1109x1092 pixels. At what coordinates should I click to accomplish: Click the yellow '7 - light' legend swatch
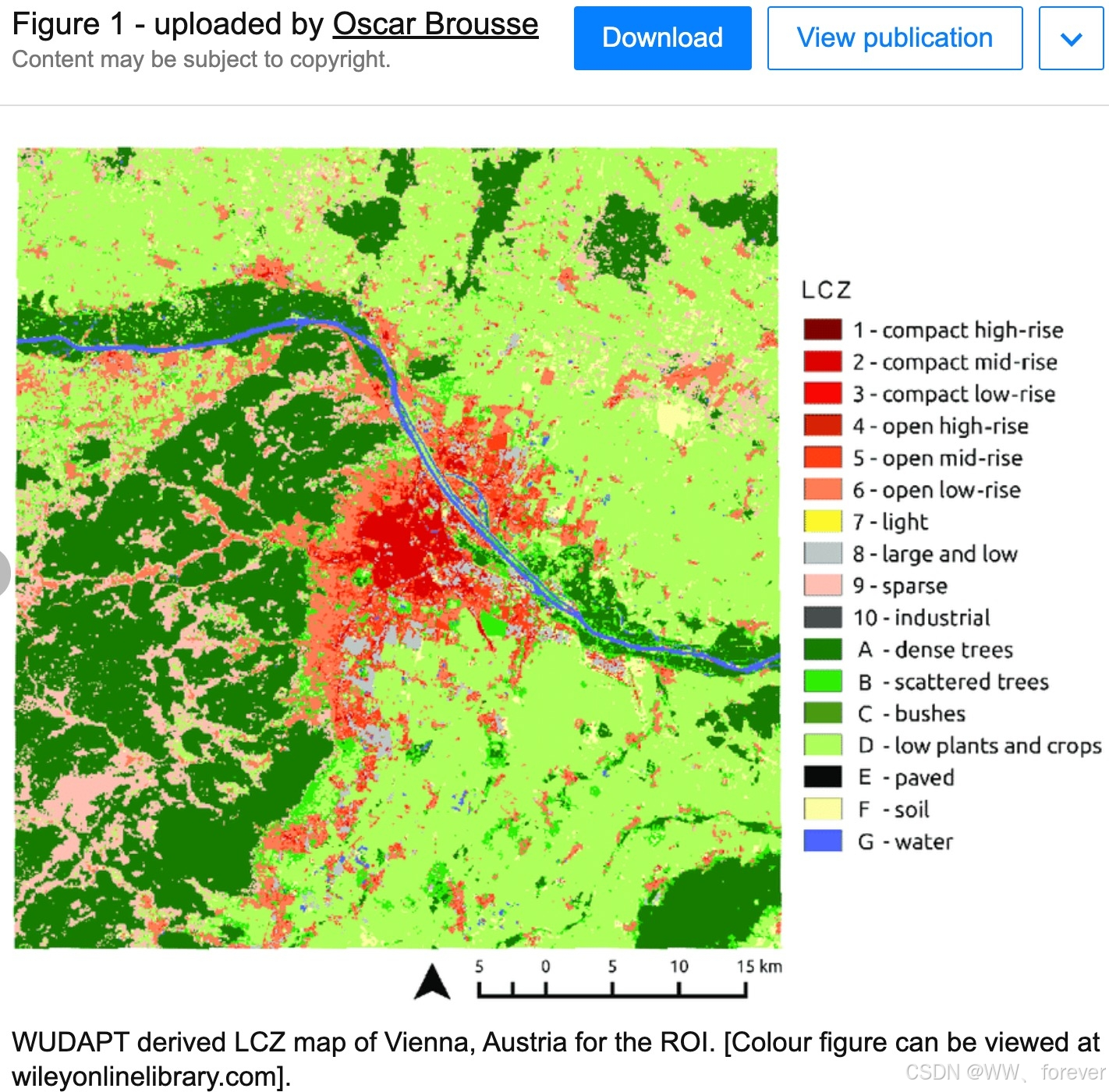[823, 521]
